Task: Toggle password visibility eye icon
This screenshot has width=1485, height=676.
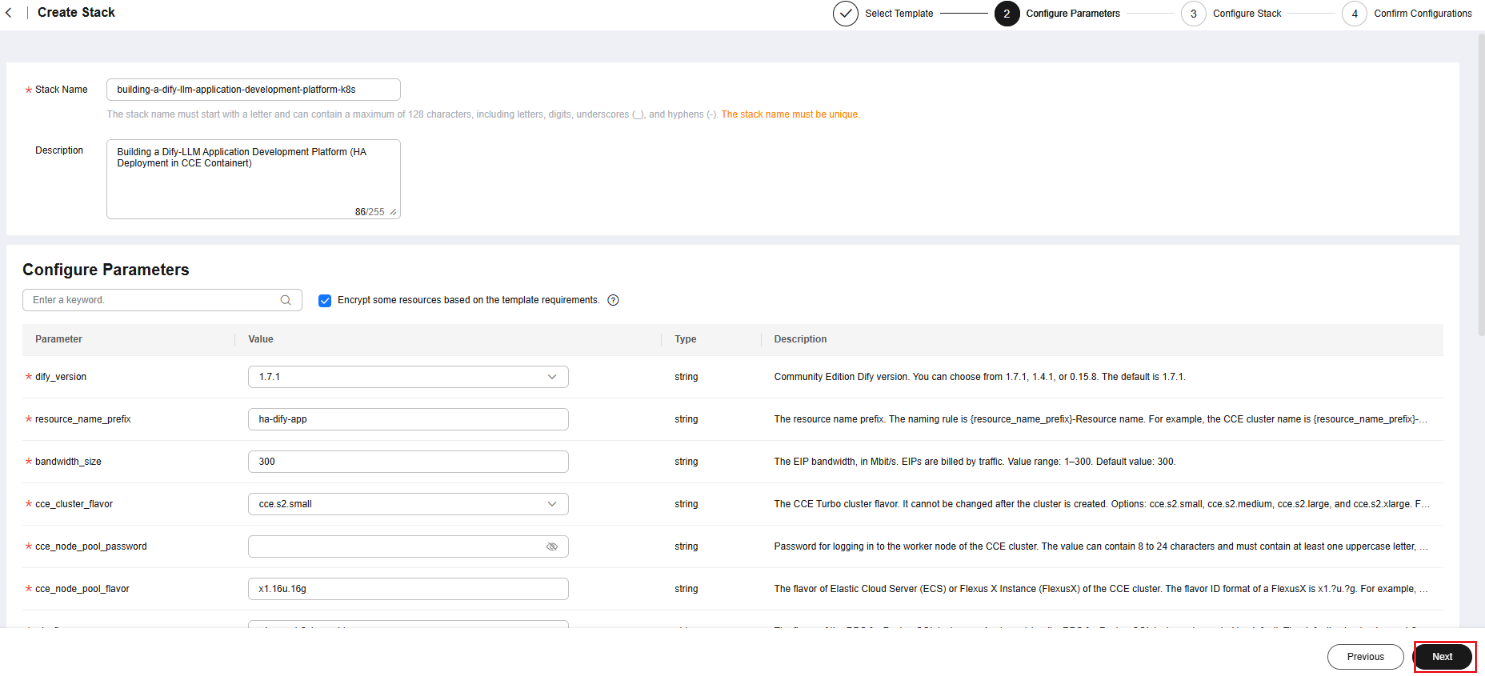Action: tap(552, 547)
